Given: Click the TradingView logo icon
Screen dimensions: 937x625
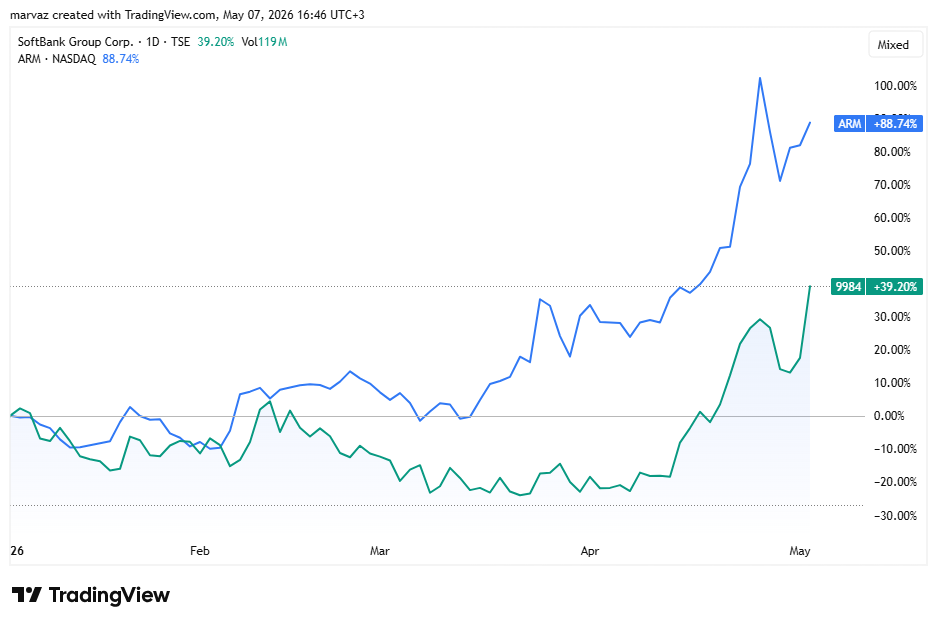Looking at the screenshot, I should click(26, 595).
